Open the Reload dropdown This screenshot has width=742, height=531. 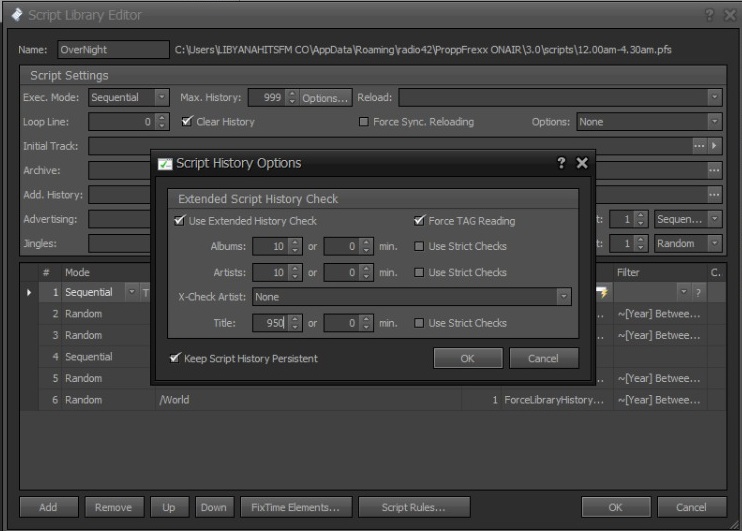click(x=715, y=97)
